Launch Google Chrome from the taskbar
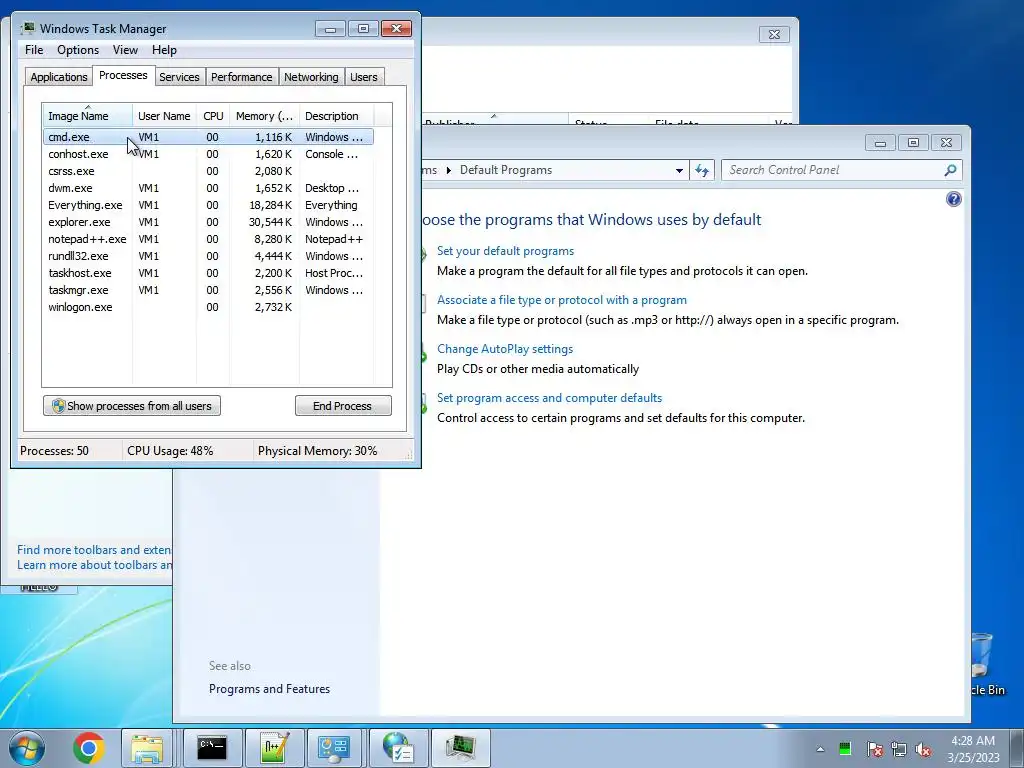 tap(89, 748)
